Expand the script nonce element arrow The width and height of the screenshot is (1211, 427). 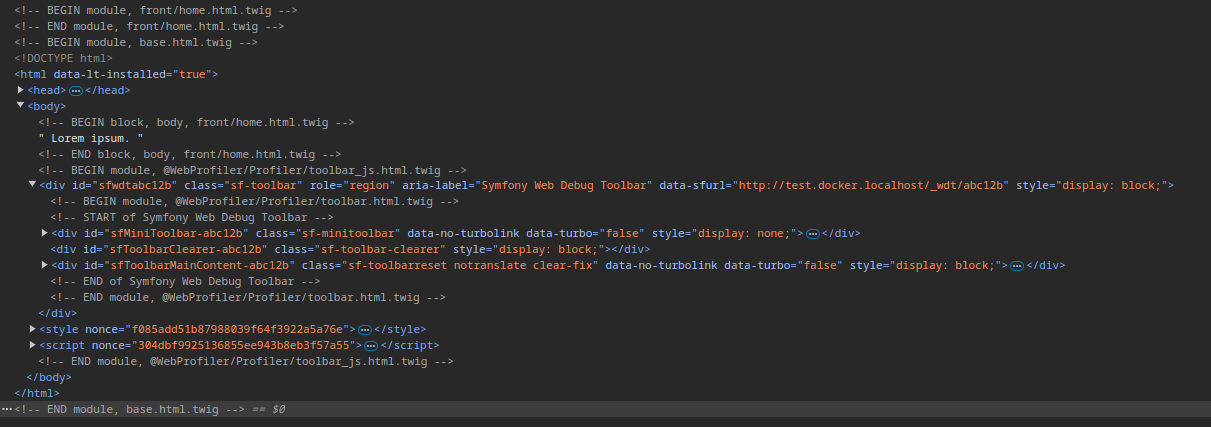[x=33, y=343]
